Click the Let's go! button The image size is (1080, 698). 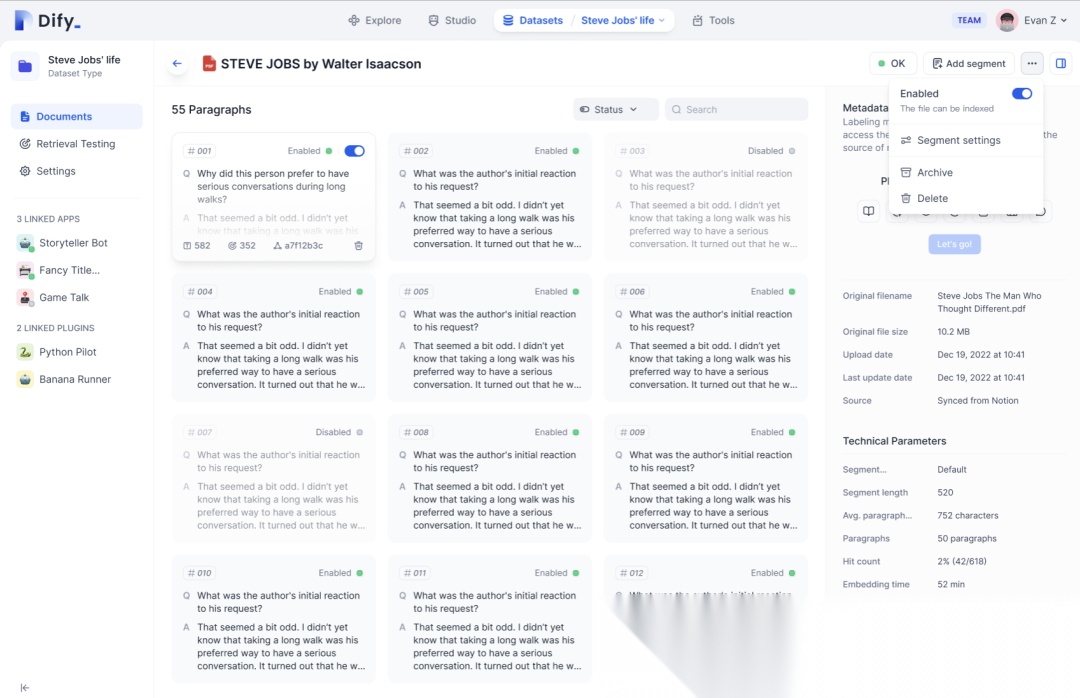pos(954,244)
